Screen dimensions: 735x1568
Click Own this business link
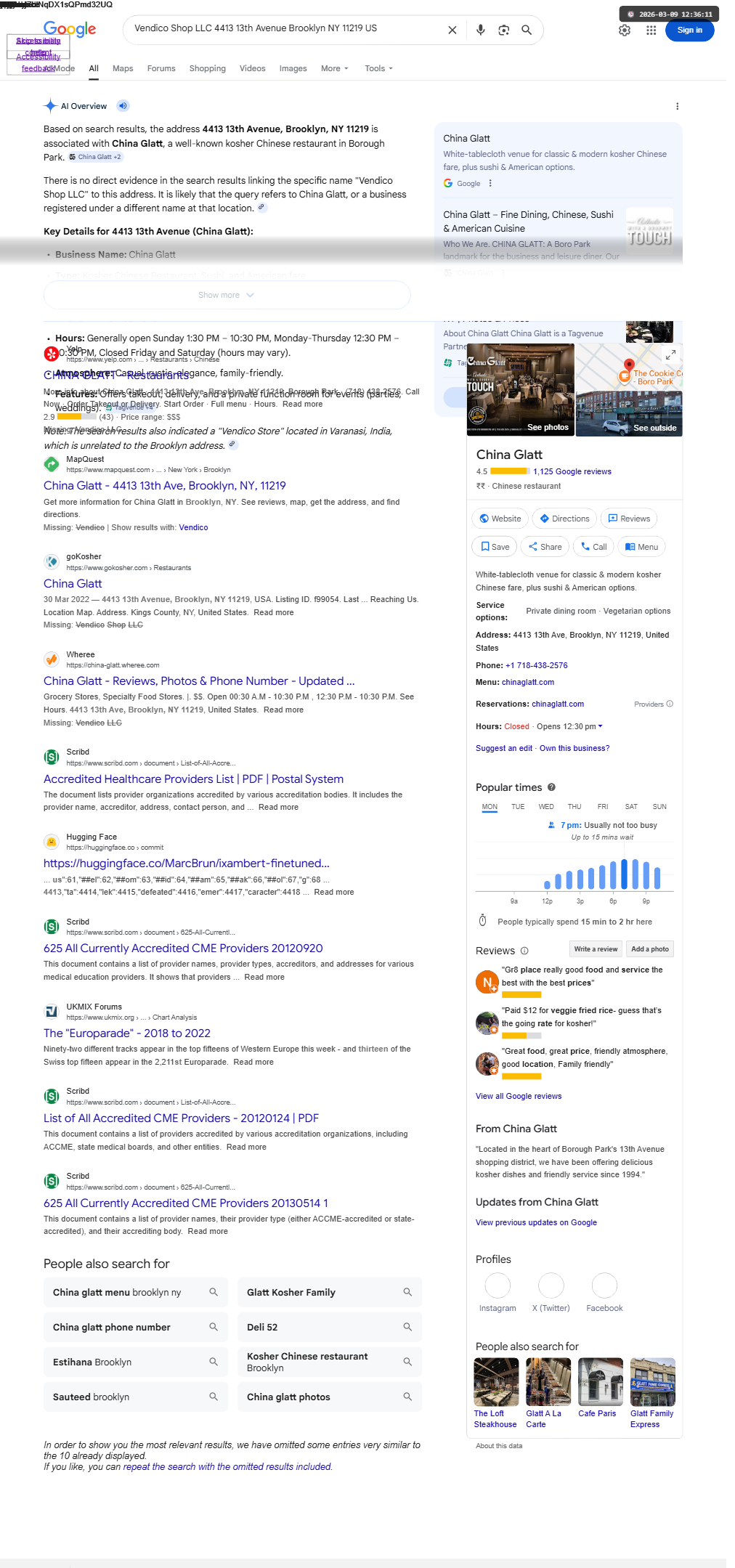point(574,748)
